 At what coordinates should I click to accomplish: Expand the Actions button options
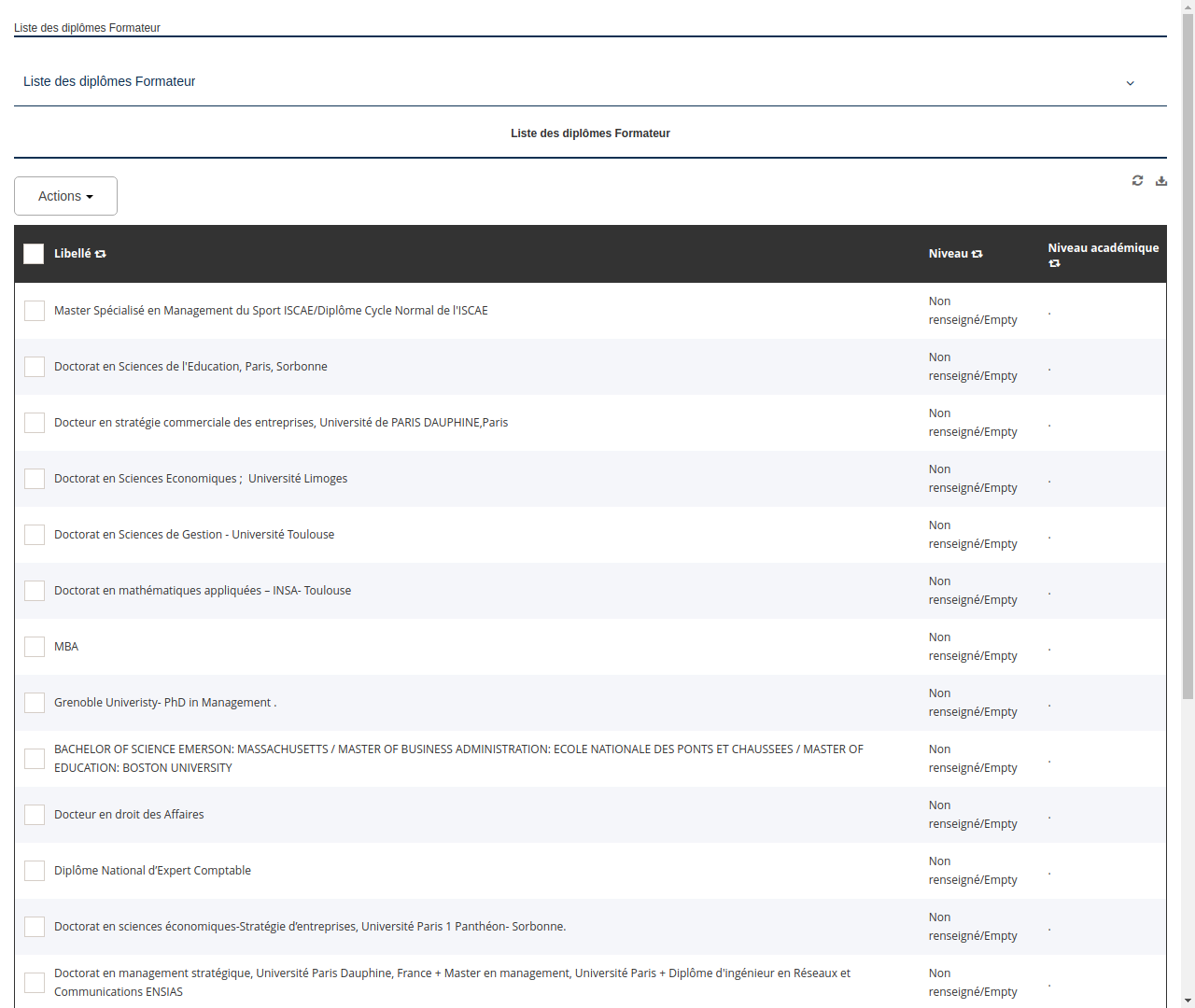point(65,195)
